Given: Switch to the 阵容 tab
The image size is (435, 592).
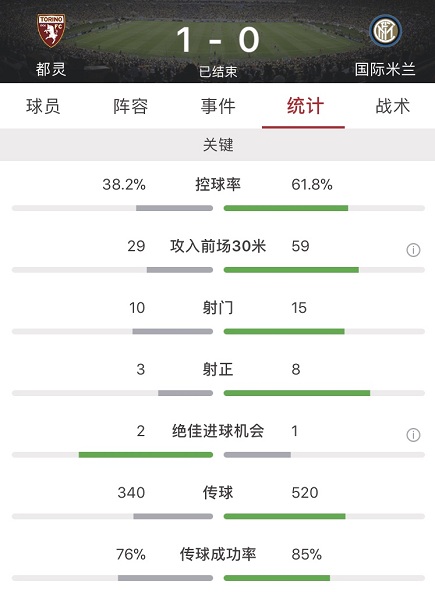Looking at the screenshot, I should 130,106.
